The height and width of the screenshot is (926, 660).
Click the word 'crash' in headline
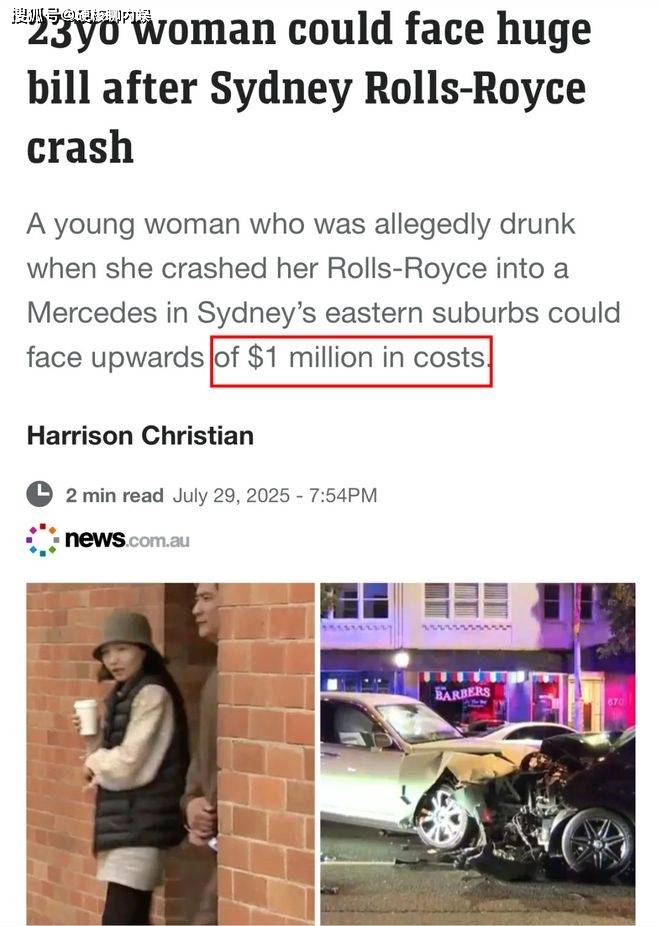(x=80, y=148)
